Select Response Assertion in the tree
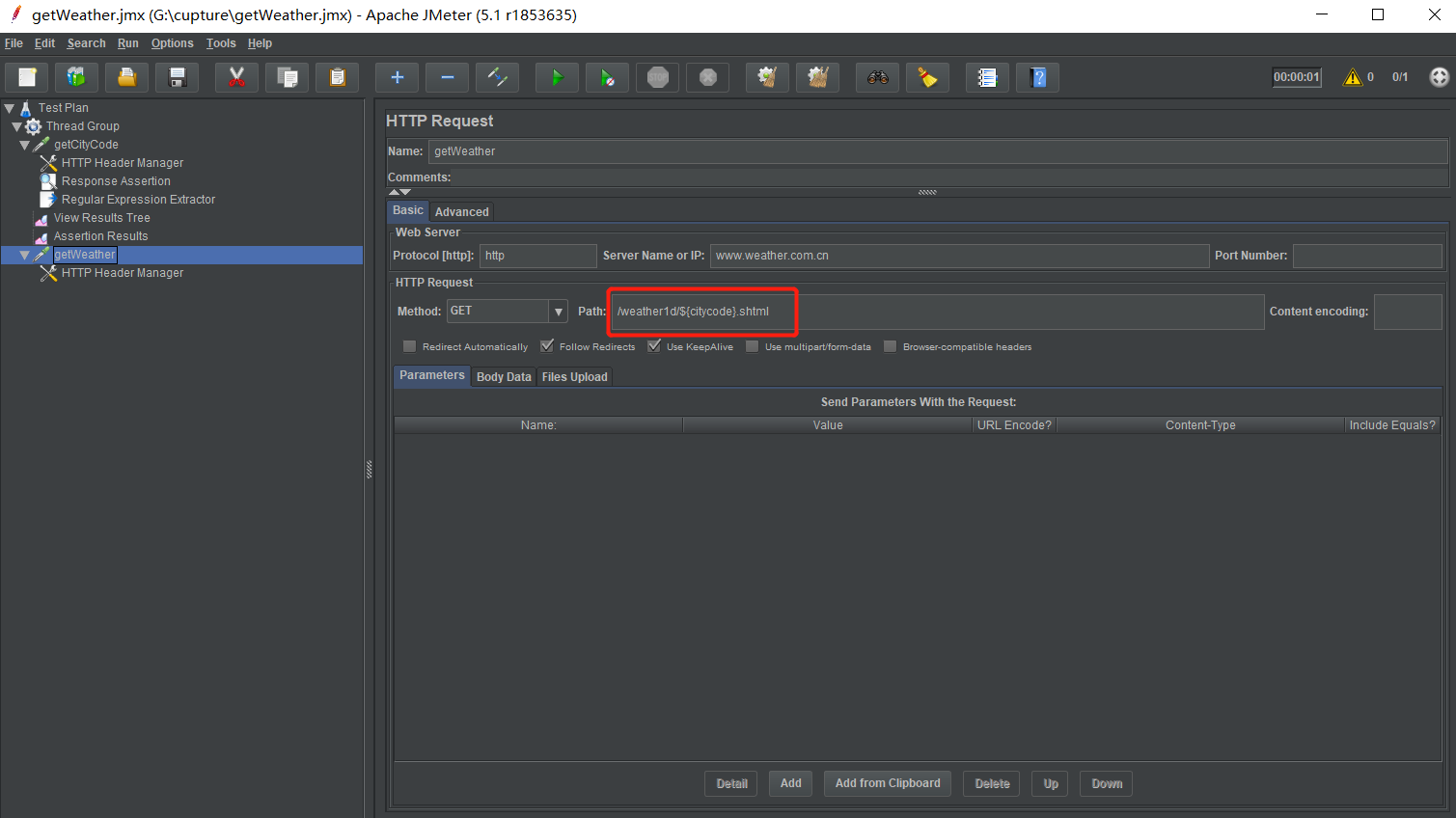 click(x=116, y=181)
